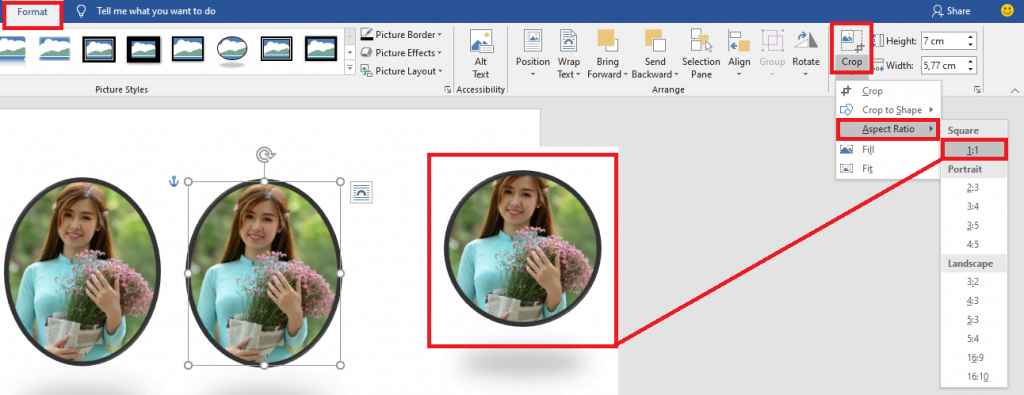Open the Format ribbon tab
This screenshot has height=395, width=1024.
click(33, 12)
